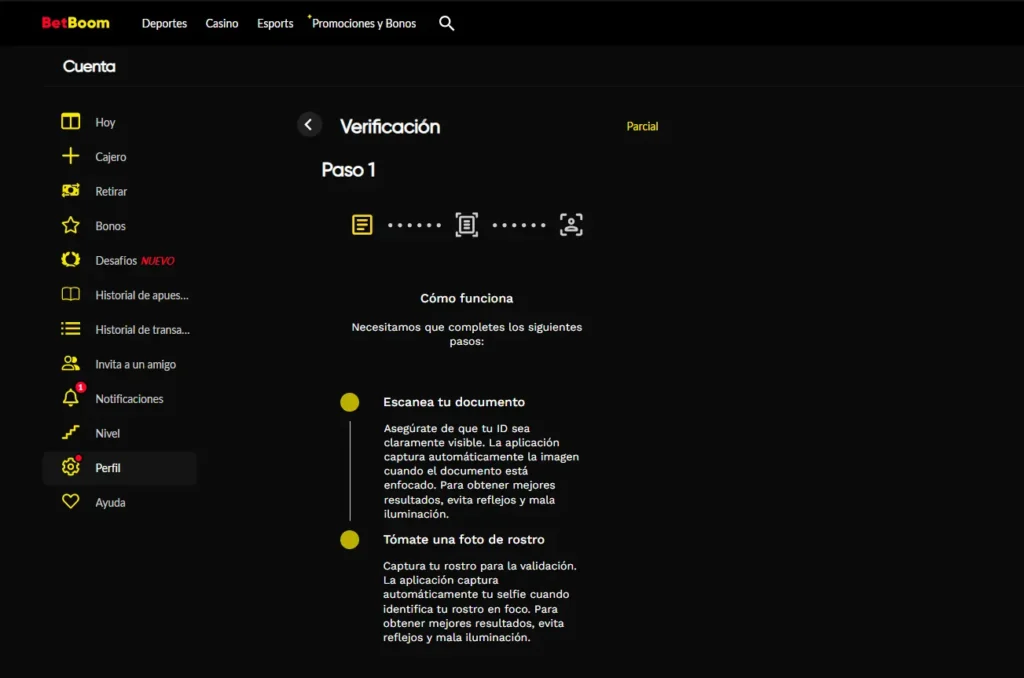Select the document scan step icon

tap(466, 225)
